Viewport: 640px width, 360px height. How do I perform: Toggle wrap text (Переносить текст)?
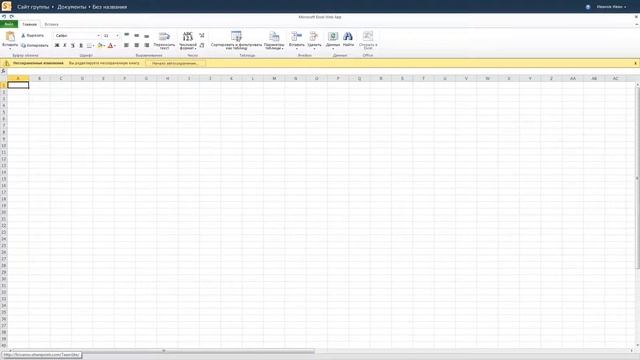tap(164, 40)
